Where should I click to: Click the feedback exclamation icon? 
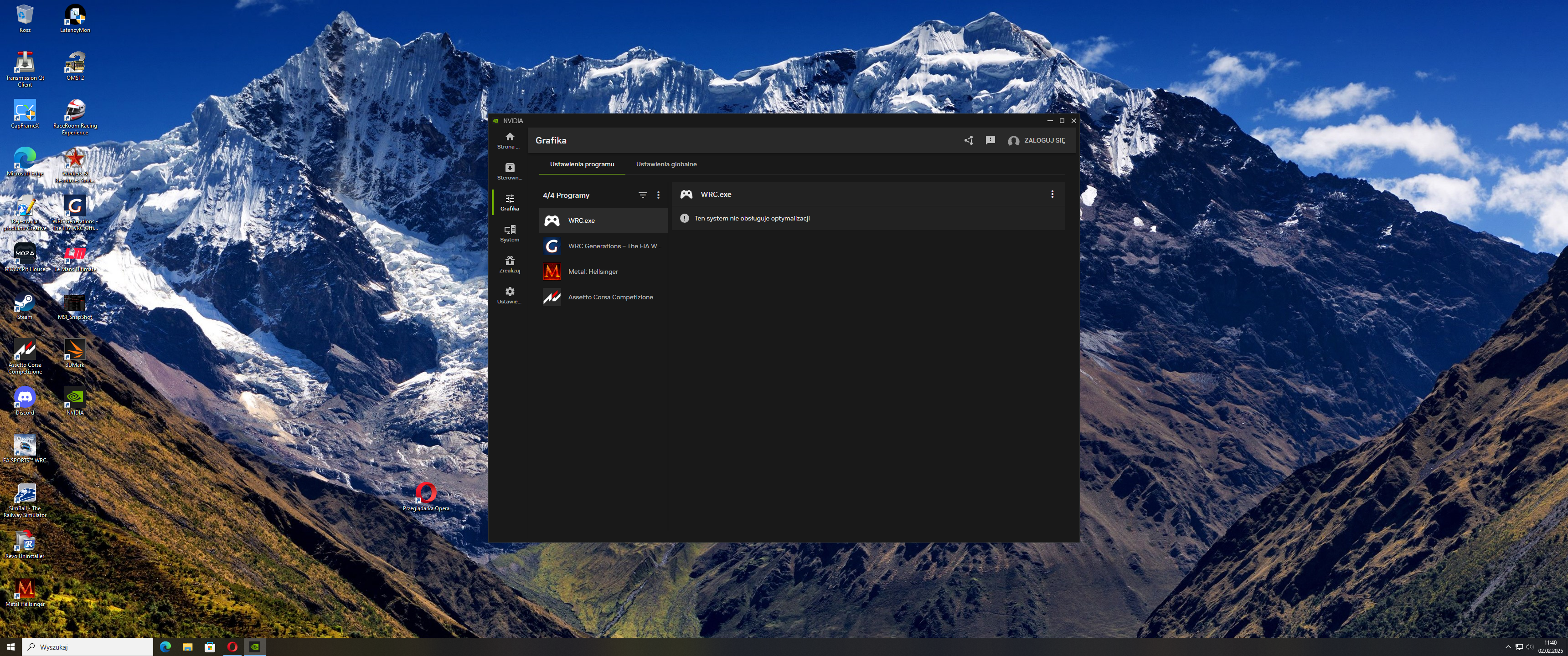[990, 141]
